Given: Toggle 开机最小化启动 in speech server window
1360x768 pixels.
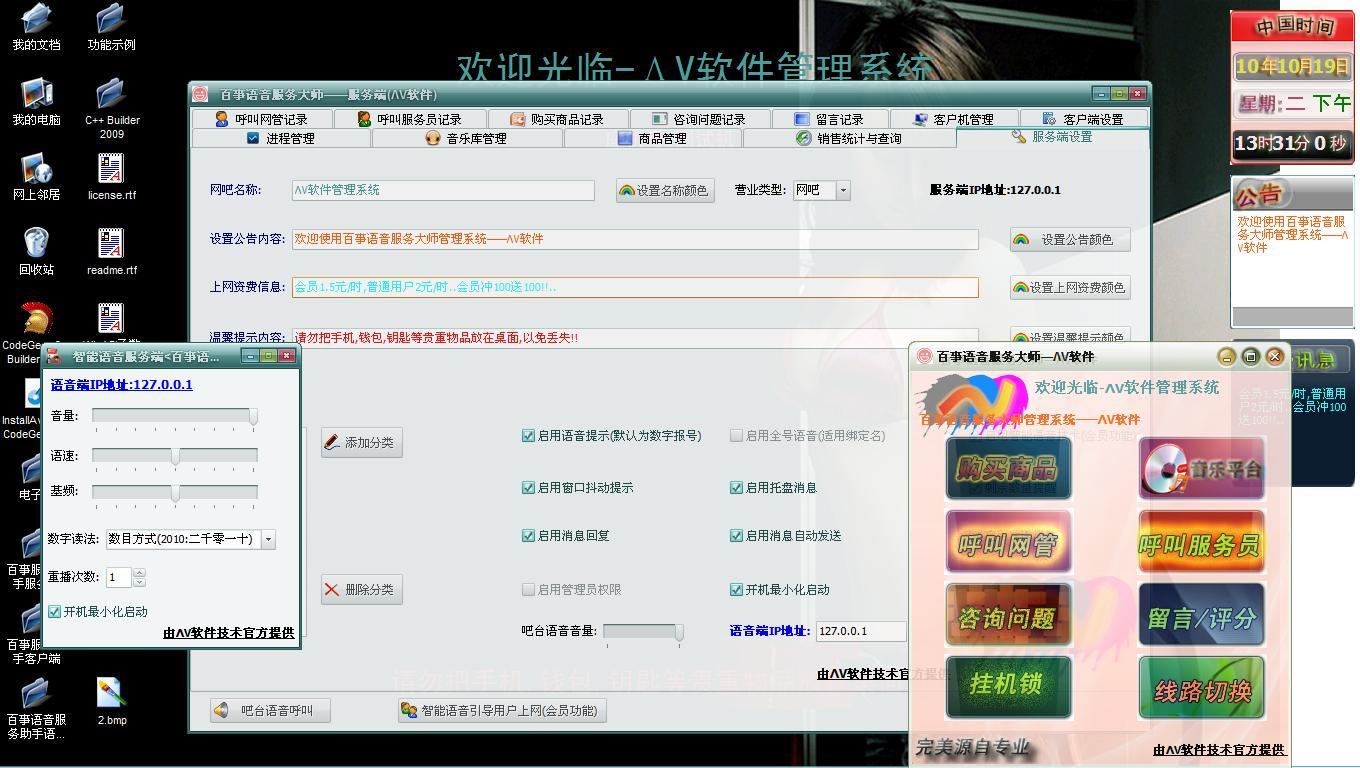Looking at the screenshot, I should tap(55, 612).
